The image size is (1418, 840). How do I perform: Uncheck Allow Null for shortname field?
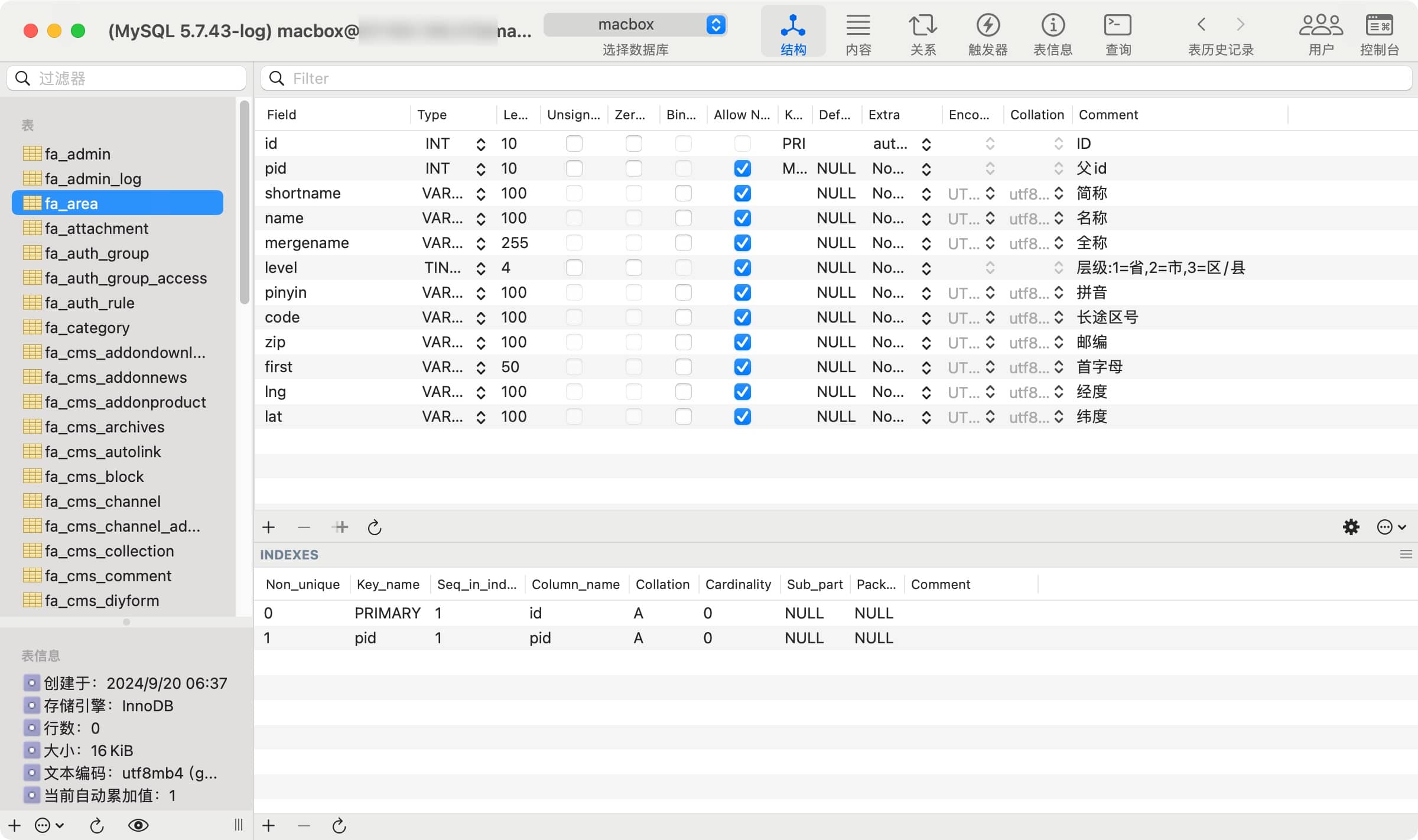[742, 193]
